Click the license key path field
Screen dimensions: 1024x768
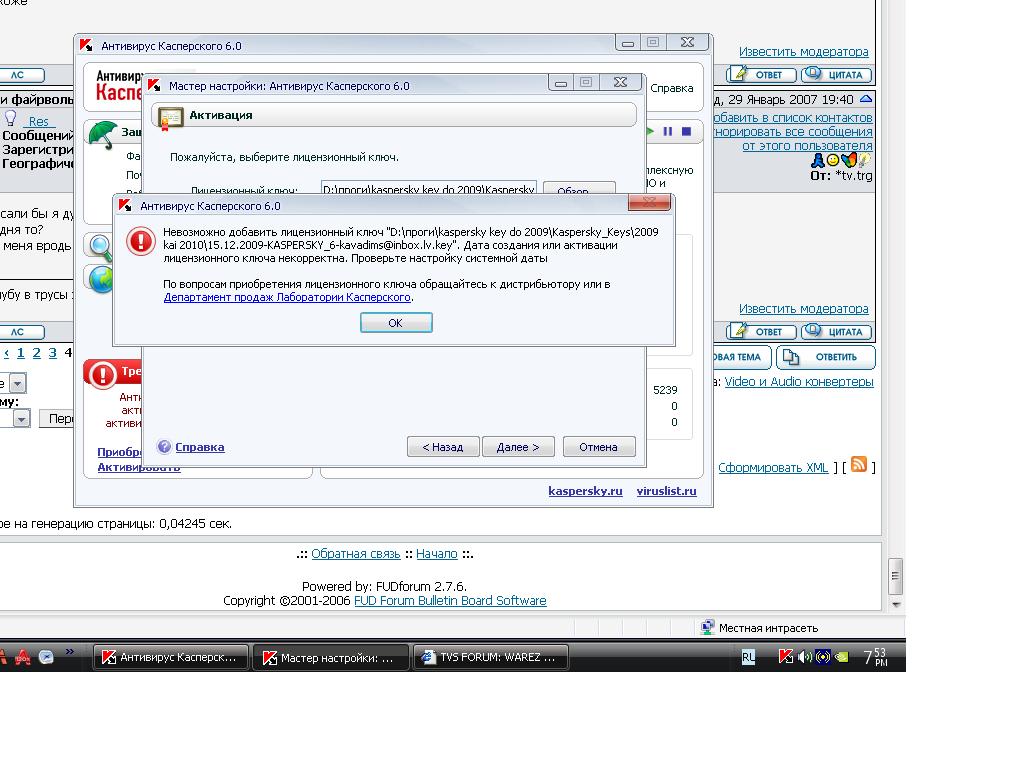(428, 189)
